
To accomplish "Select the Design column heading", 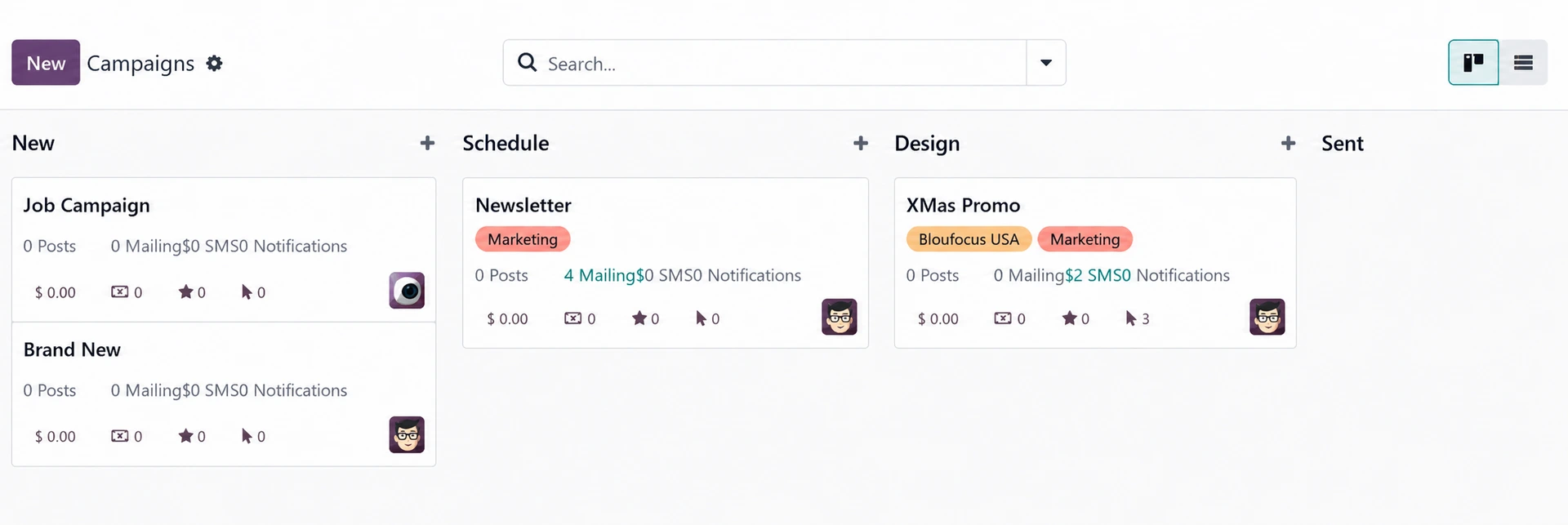I will pyautogui.click(x=927, y=144).
